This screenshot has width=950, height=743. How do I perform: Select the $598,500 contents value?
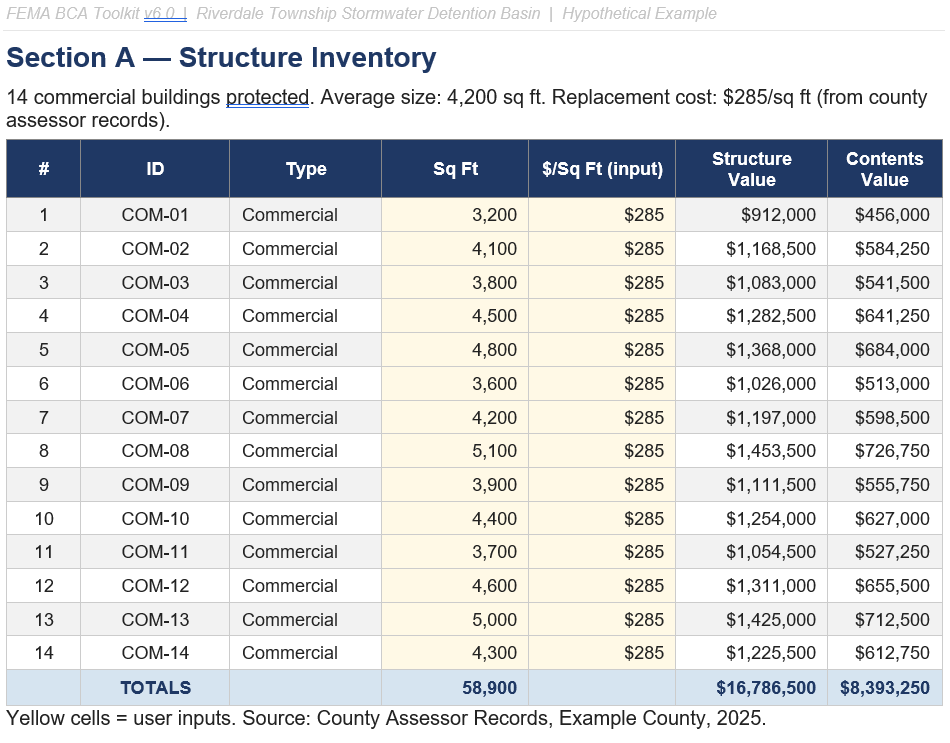(x=885, y=418)
